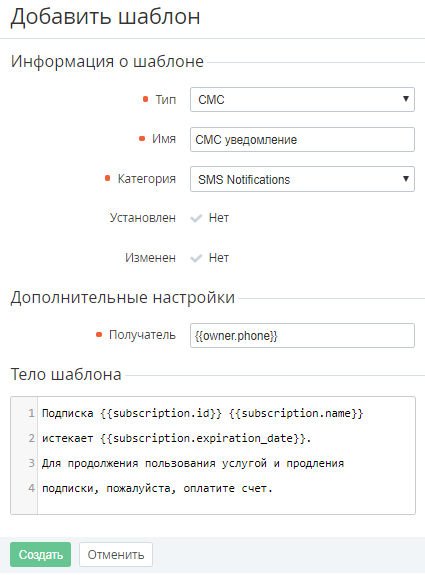Expand the Категория dropdown arrow
The image size is (425, 575).
coord(406,179)
